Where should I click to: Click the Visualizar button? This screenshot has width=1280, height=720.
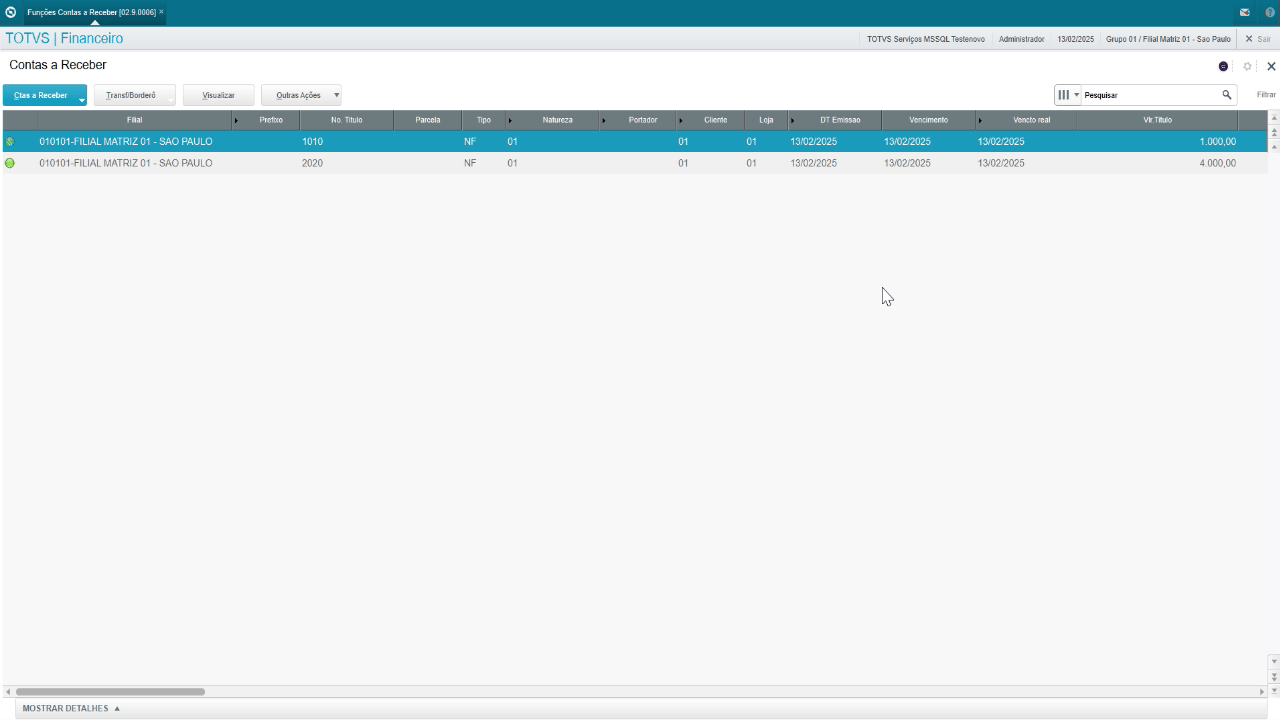pos(218,95)
